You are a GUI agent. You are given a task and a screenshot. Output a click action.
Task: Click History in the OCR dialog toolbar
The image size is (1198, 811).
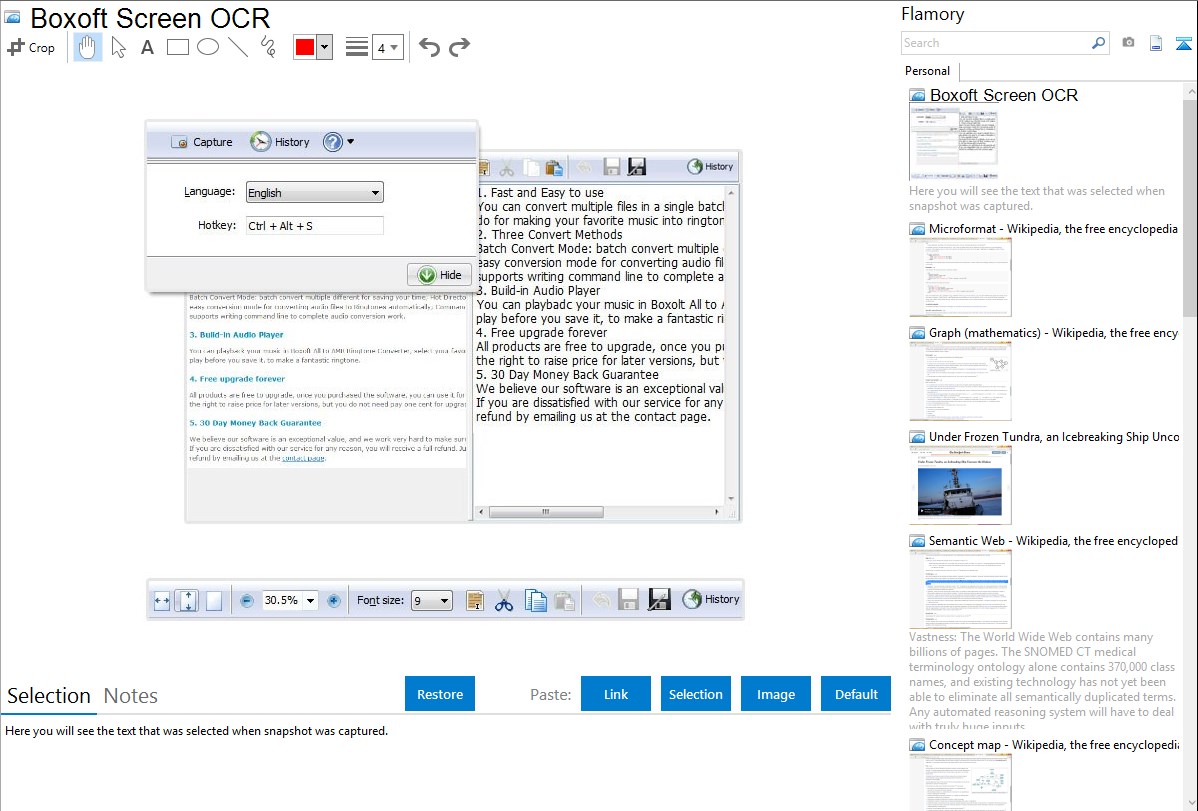tap(280, 142)
